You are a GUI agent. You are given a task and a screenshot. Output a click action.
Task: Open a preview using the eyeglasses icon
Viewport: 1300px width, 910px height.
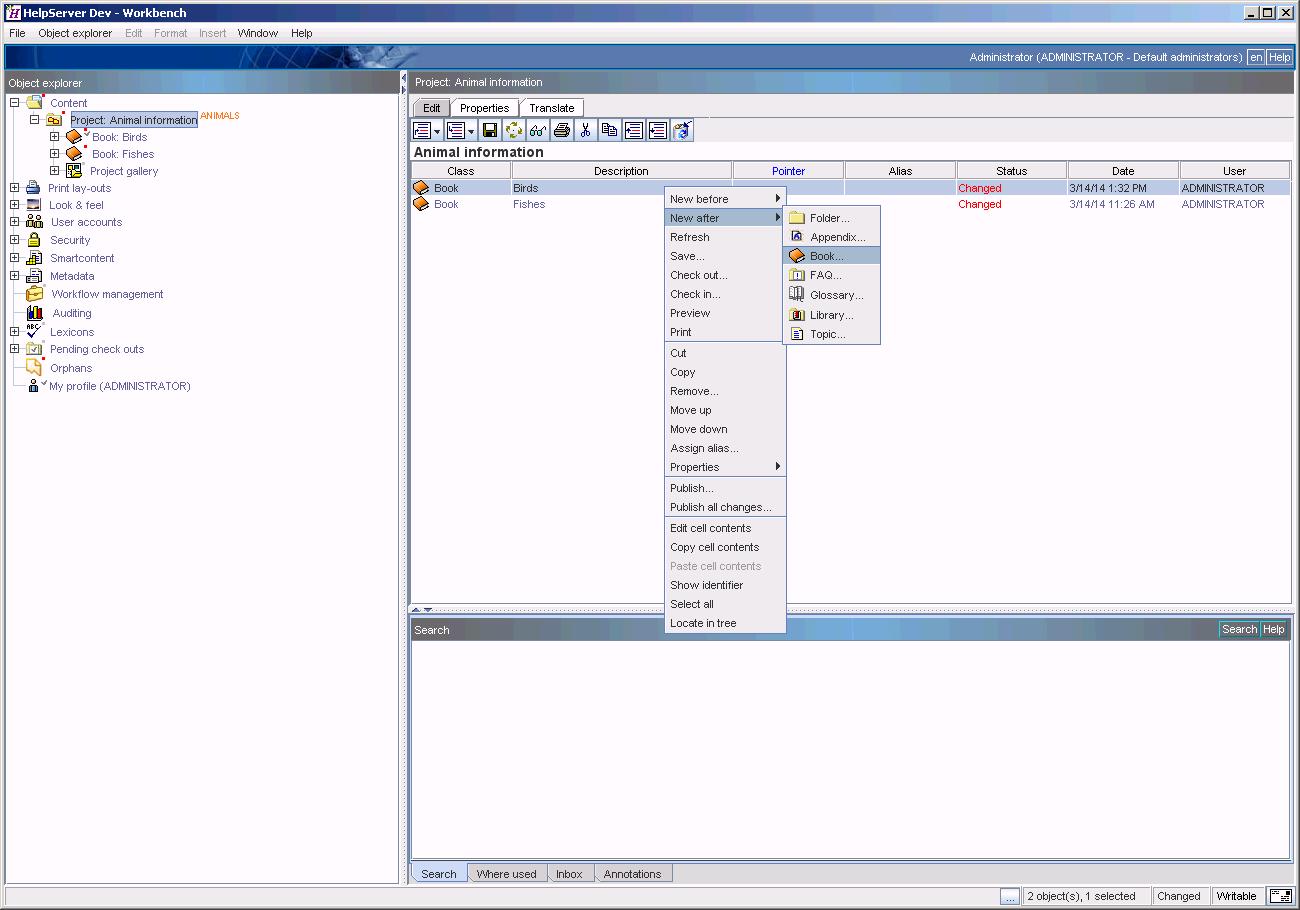[x=538, y=130]
